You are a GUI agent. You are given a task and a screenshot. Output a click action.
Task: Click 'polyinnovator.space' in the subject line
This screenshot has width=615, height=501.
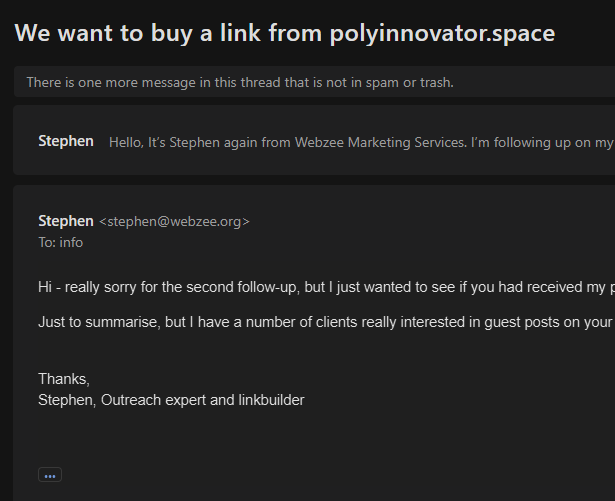click(x=442, y=33)
